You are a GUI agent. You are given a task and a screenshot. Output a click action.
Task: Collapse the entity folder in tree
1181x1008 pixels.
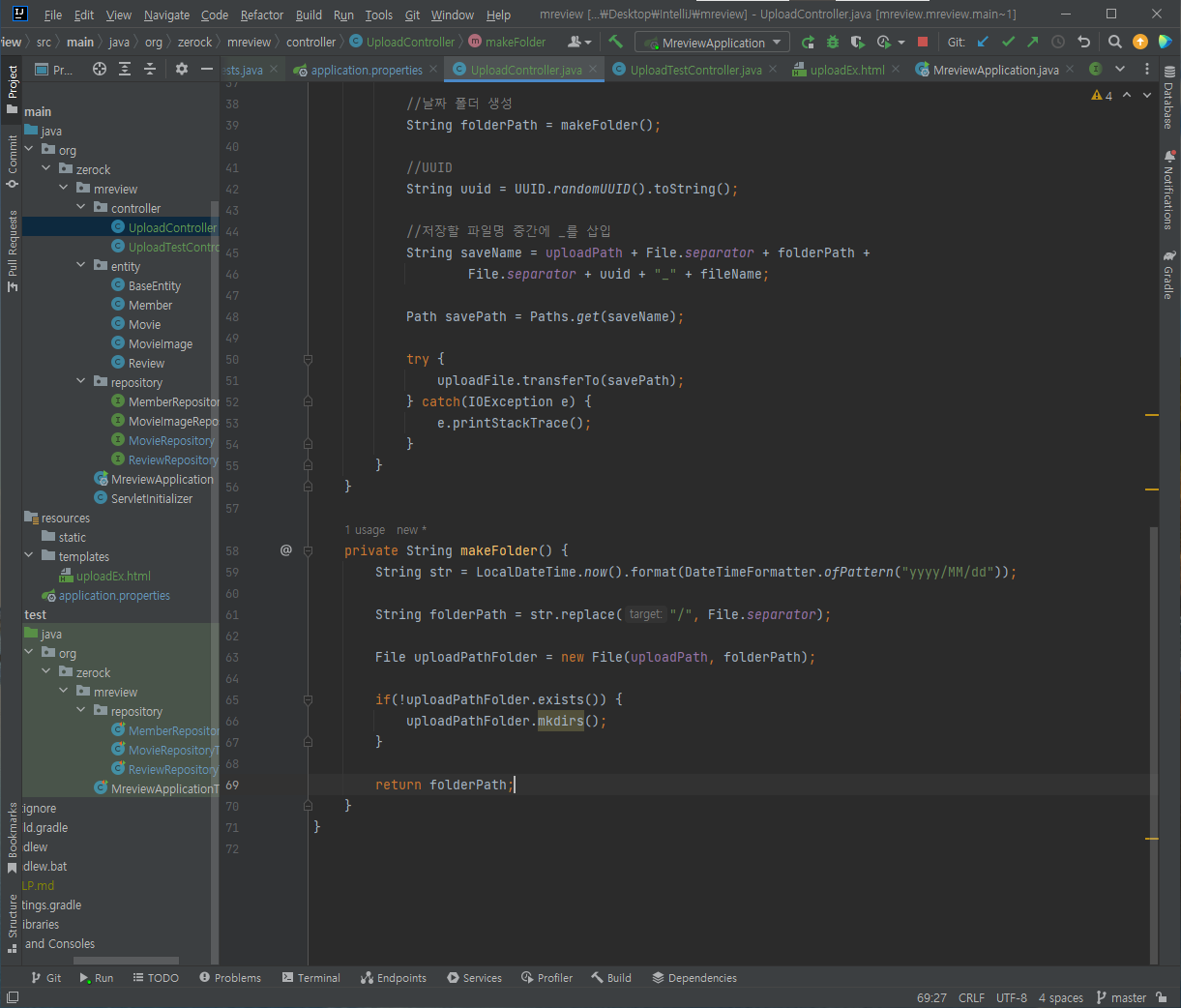click(x=81, y=266)
